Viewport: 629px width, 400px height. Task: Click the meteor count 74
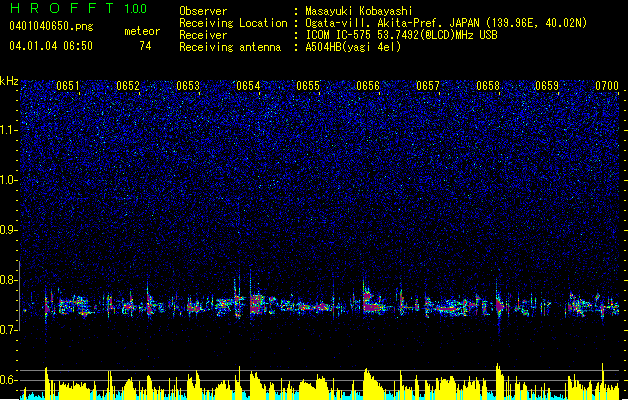pyautogui.click(x=145, y=46)
